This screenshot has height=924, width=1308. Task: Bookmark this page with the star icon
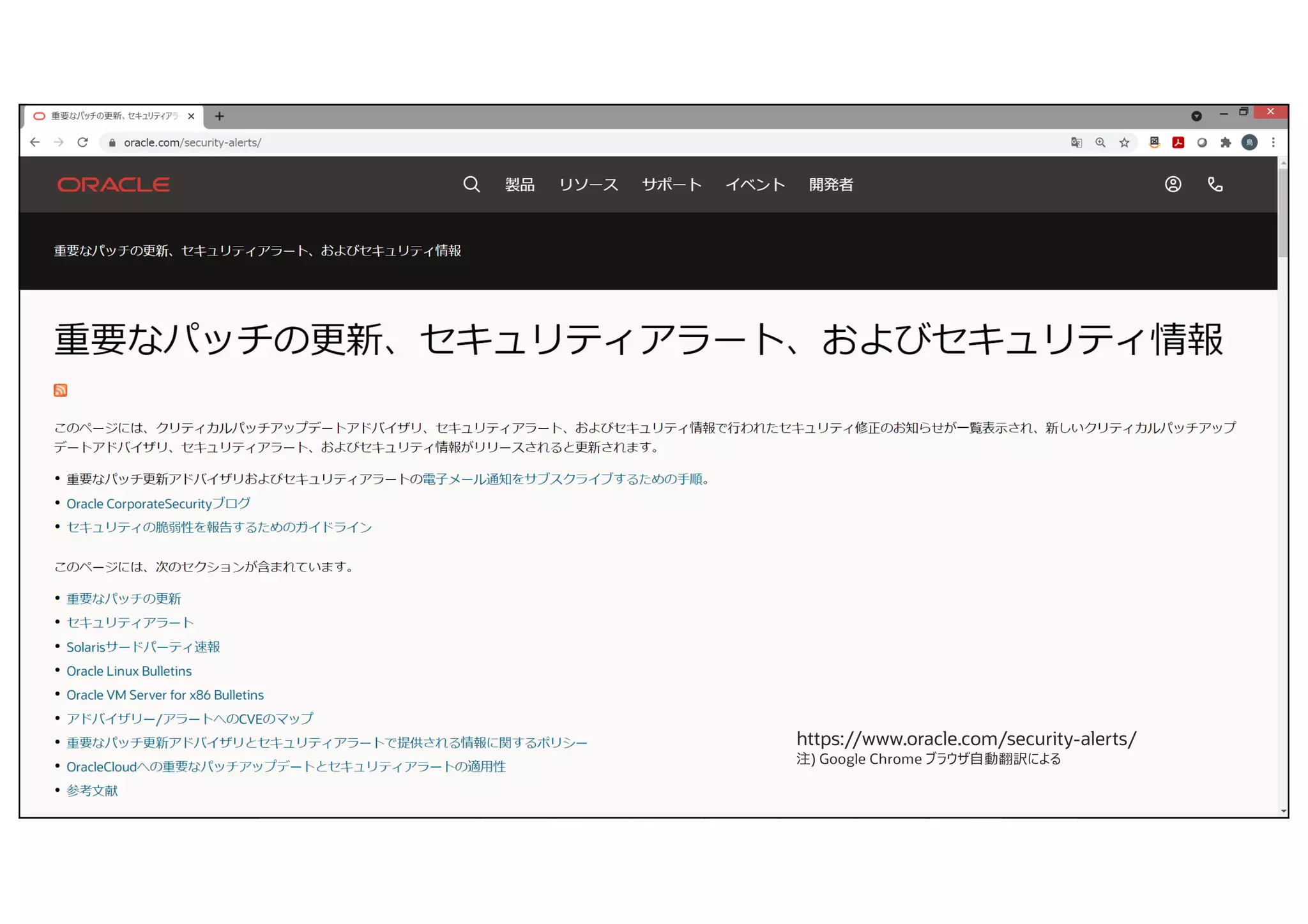1124,142
